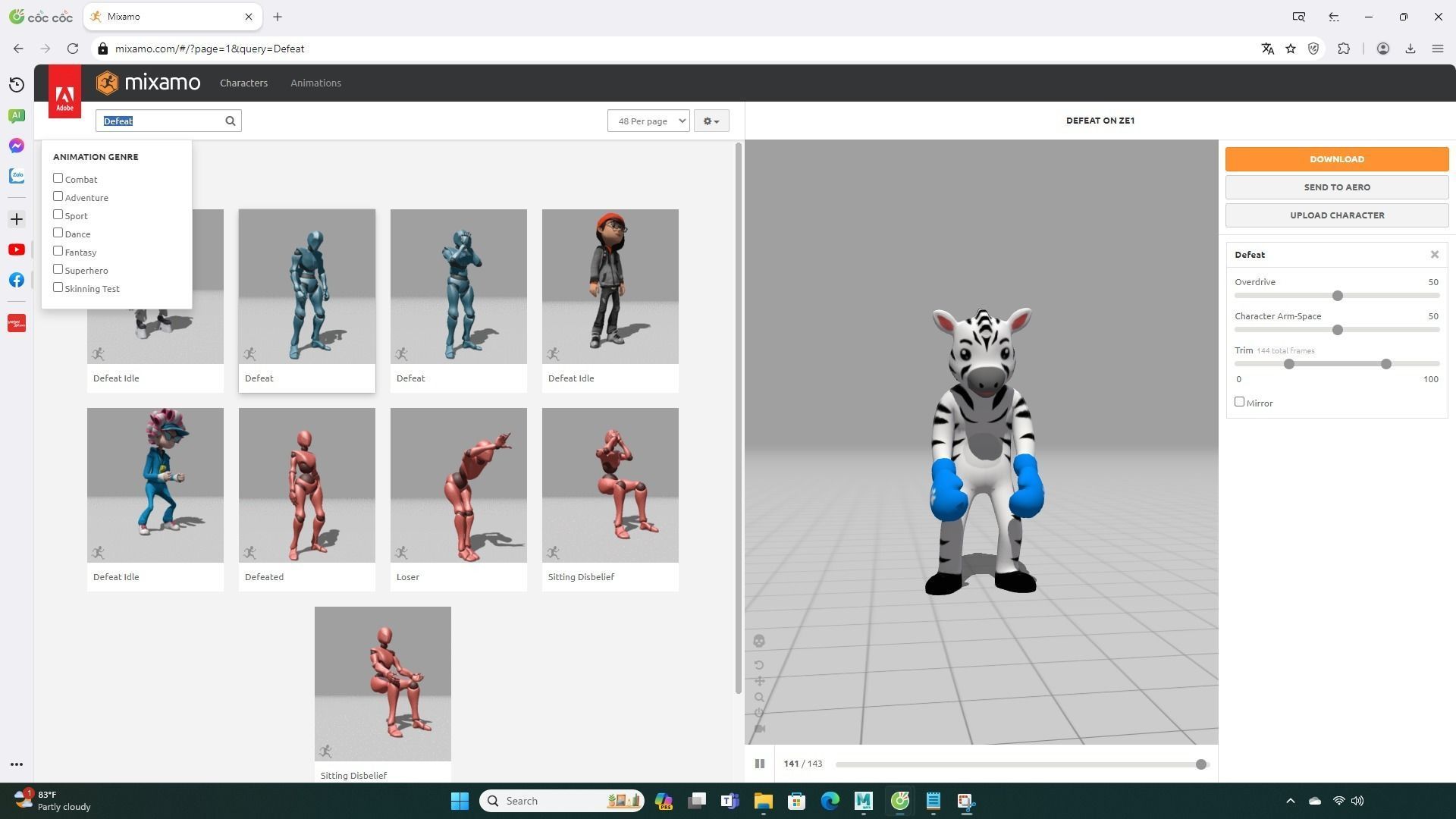This screenshot has height=819, width=1456.
Task: Click the animation timeline scrubber knob
Action: tap(1201, 764)
